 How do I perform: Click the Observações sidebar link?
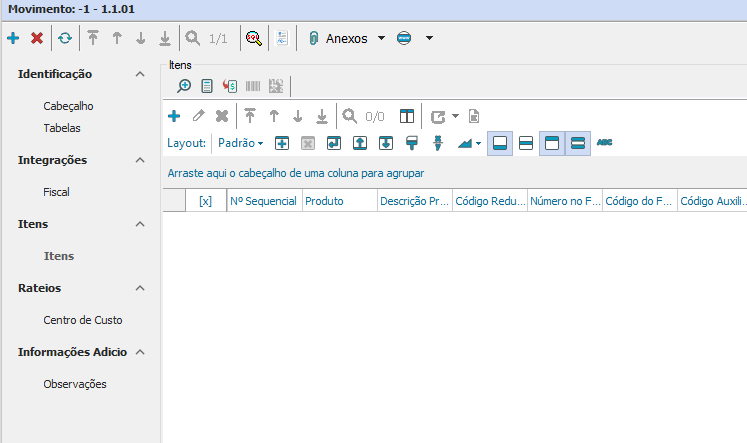(x=75, y=384)
